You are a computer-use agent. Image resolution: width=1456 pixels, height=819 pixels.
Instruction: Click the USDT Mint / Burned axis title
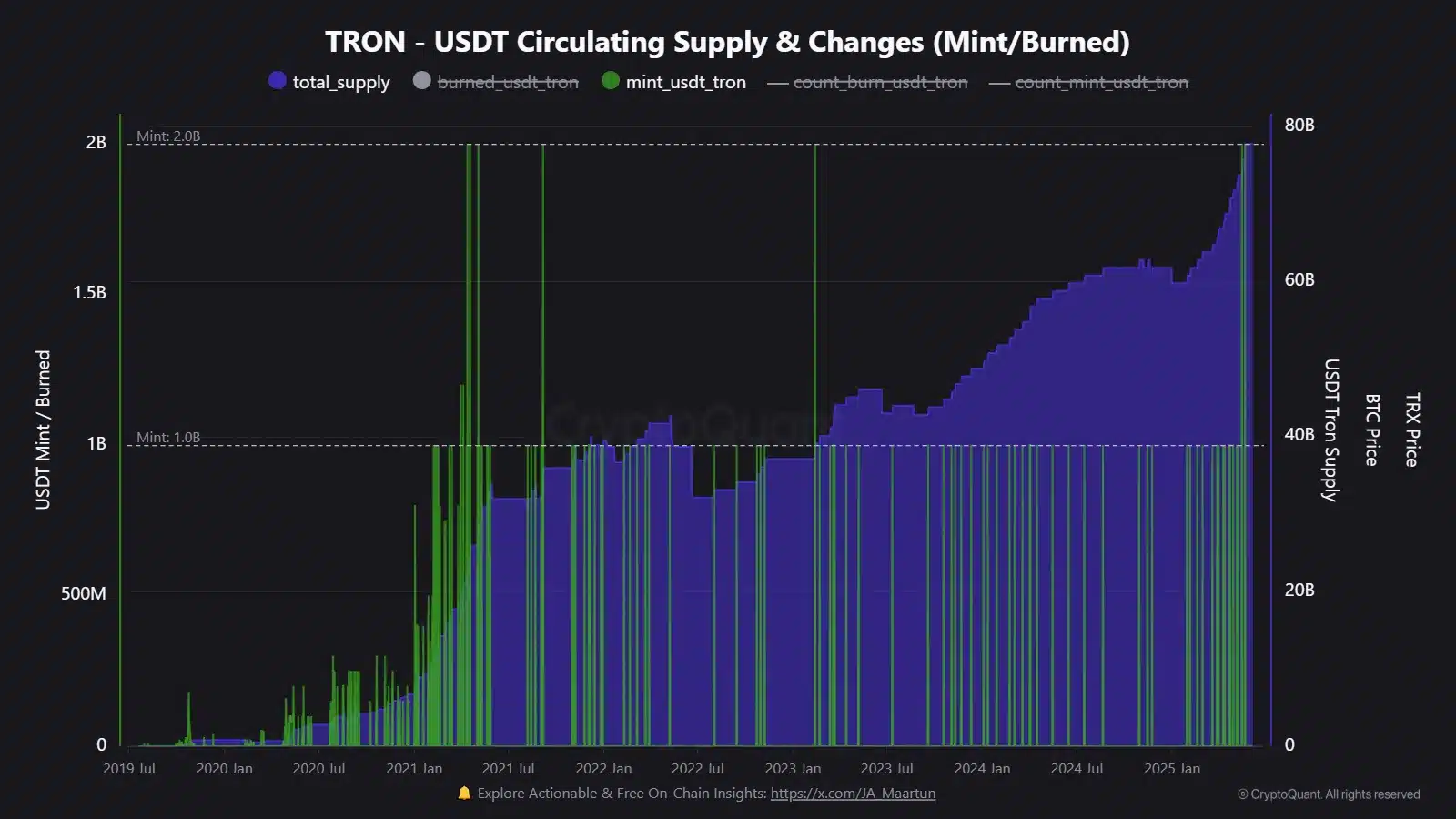tap(43, 430)
